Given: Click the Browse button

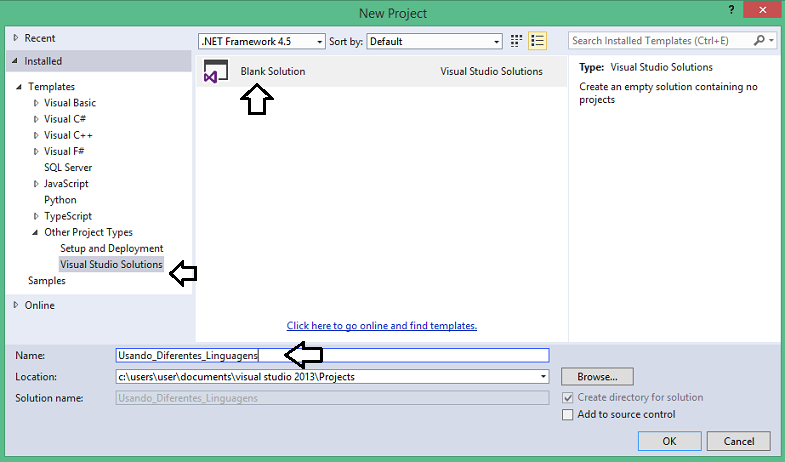Looking at the screenshot, I should (x=597, y=377).
